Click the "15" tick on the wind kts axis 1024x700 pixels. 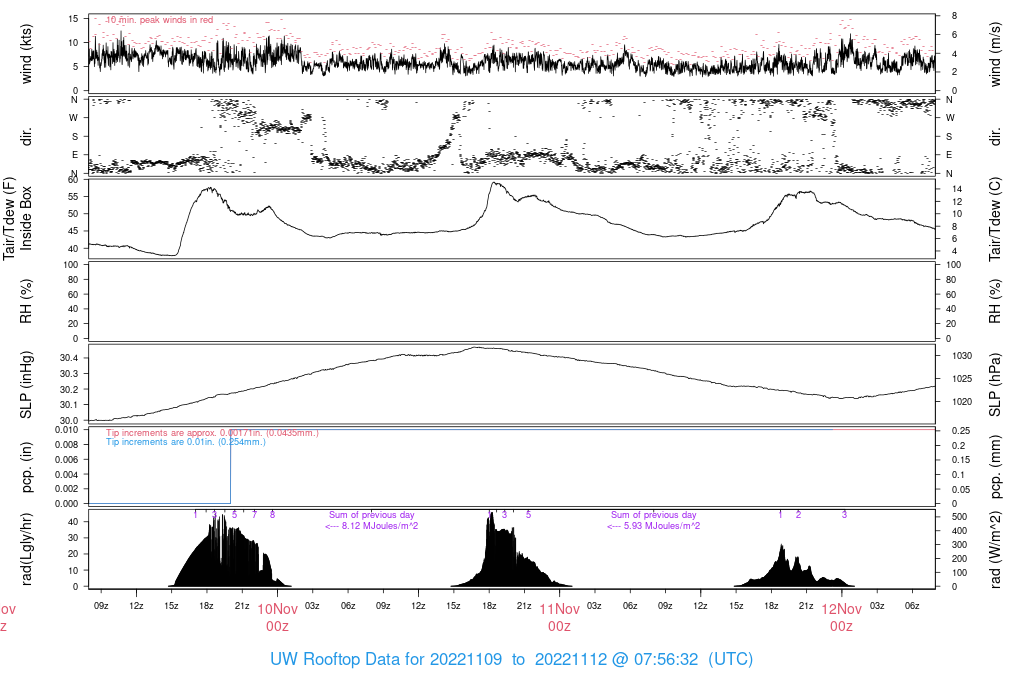click(x=73, y=19)
